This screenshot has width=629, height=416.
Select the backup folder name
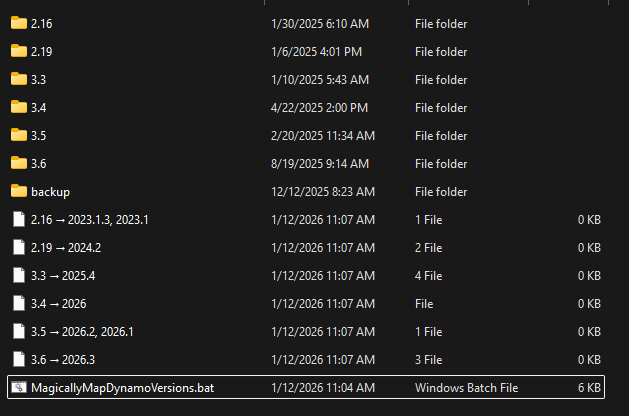(50, 191)
